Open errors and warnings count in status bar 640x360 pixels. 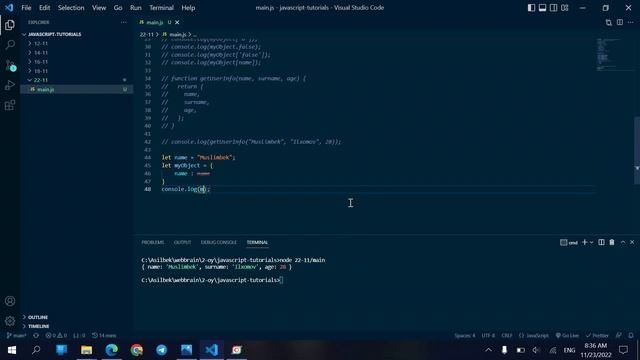point(56,336)
